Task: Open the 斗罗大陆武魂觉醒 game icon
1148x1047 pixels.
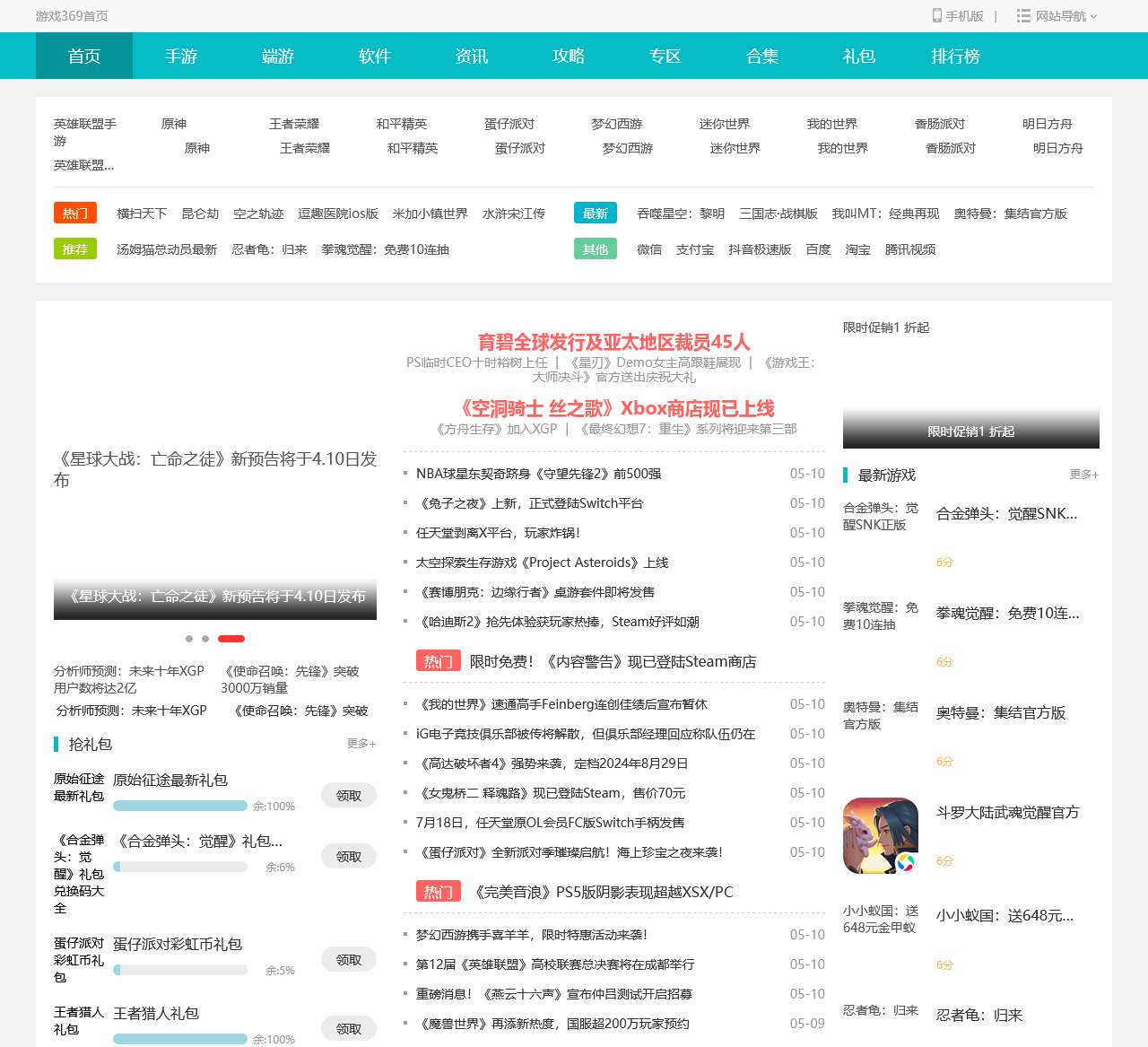Action: click(x=881, y=836)
